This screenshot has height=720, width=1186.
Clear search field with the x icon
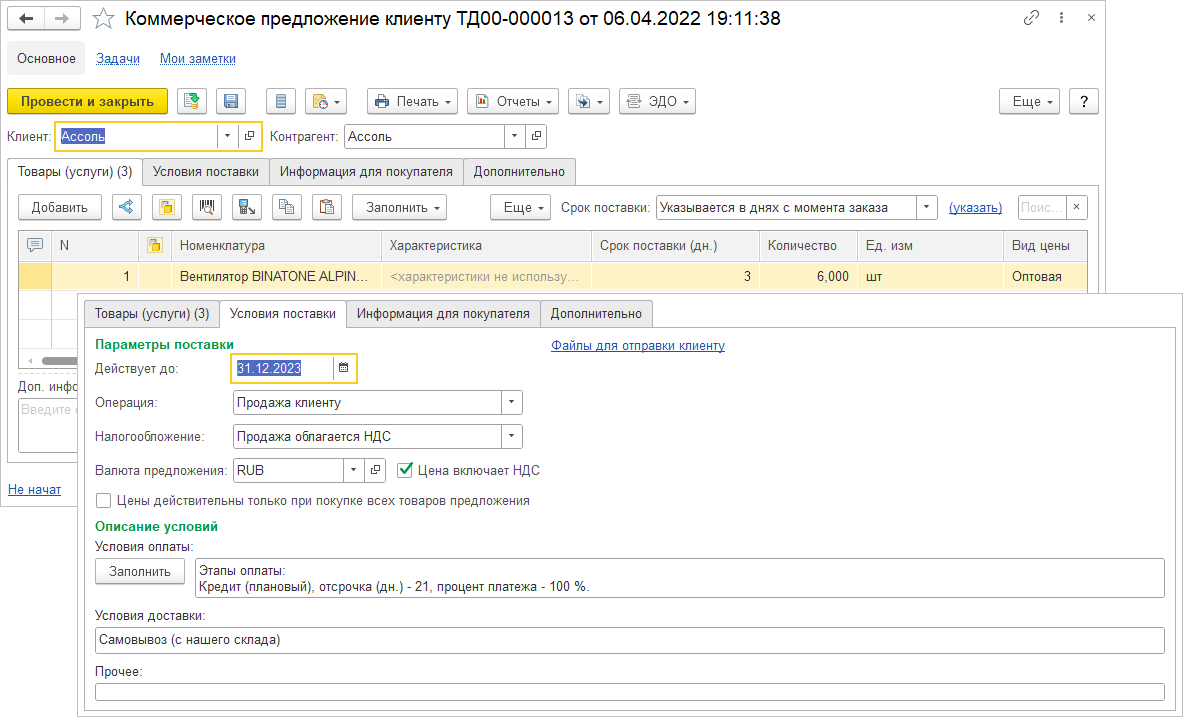click(1076, 207)
